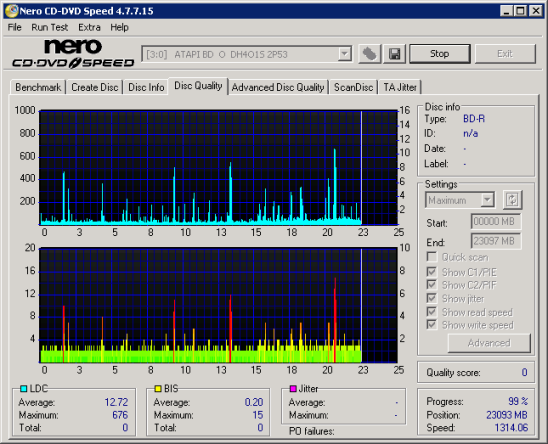Image resolution: width=548 pixels, height=444 pixels.
Task: Switch to the Advanced Disc Quality tab
Action: pyautogui.click(x=278, y=87)
